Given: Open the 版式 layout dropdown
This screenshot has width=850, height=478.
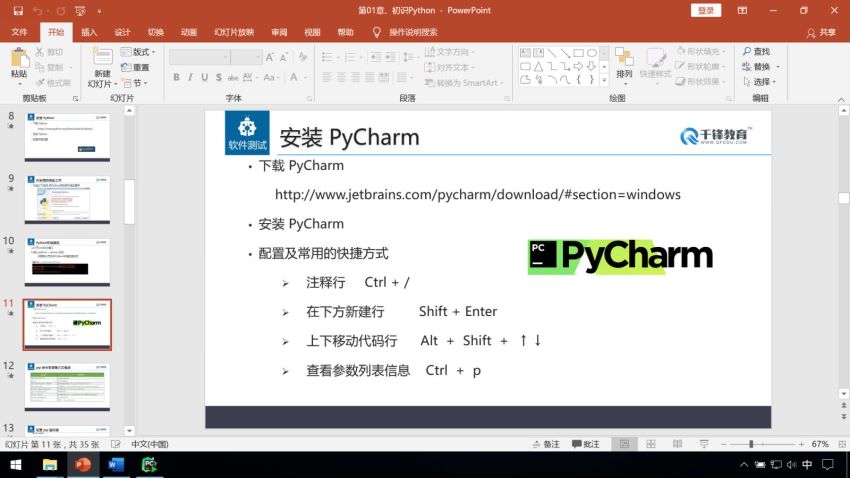Looking at the screenshot, I should point(138,52).
